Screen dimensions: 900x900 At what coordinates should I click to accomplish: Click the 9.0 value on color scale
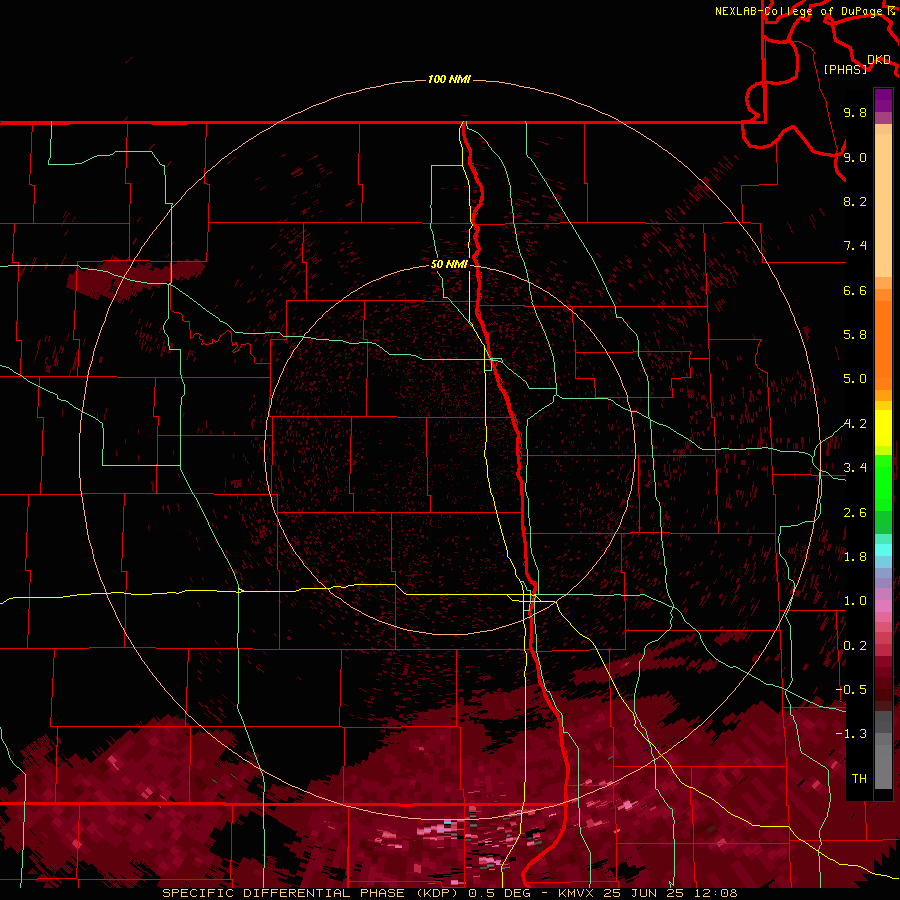click(x=855, y=157)
